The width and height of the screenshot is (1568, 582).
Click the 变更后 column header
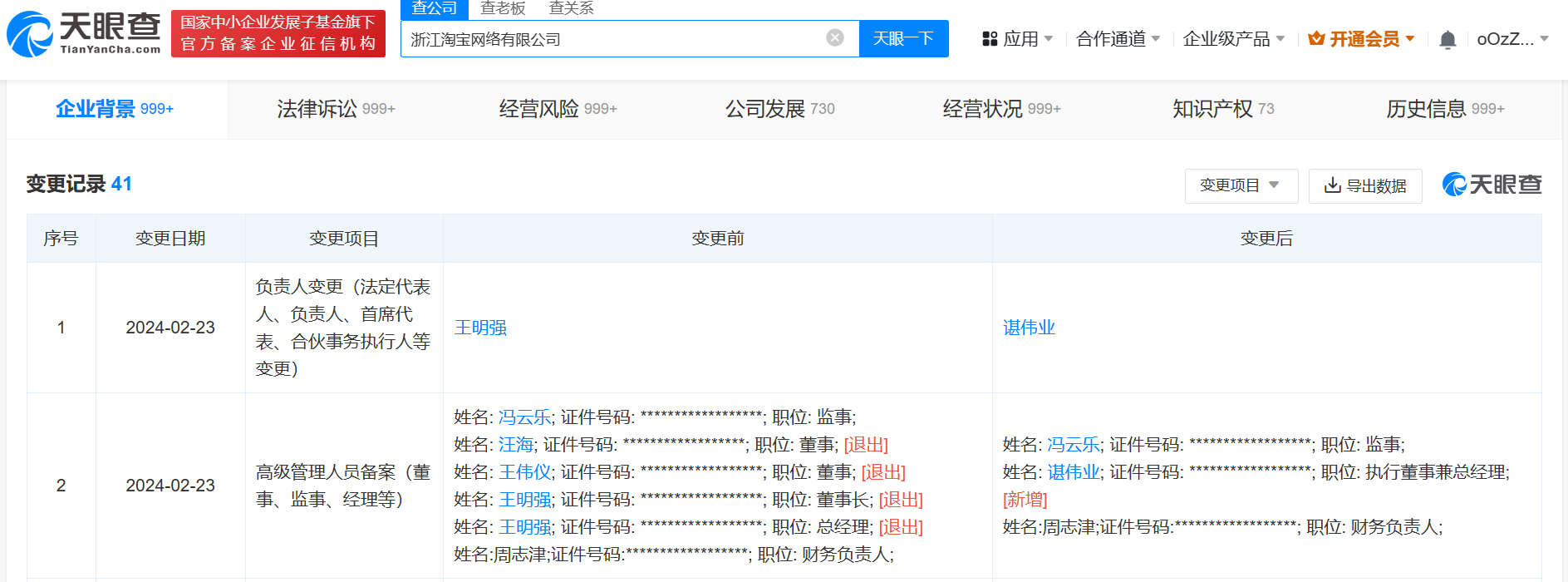[1266, 239]
